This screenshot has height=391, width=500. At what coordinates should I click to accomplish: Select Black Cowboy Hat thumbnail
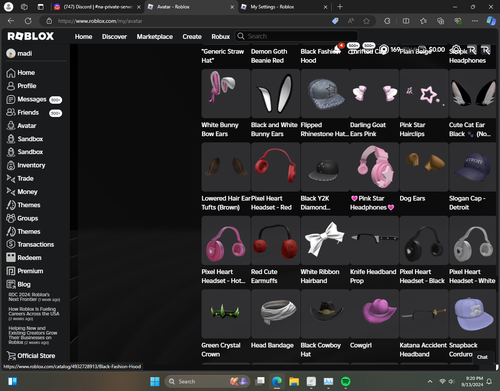click(x=325, y=314)
